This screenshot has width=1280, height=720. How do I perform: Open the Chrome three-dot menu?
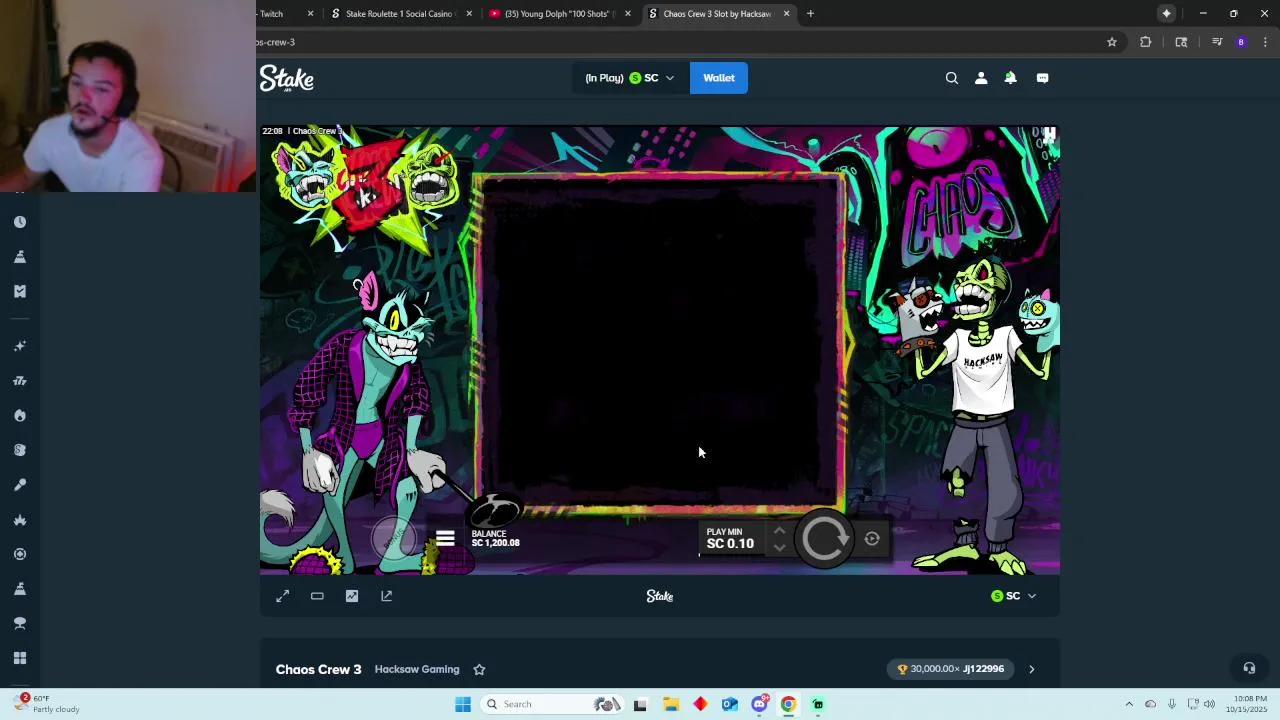pyautogui.click(x=1265, y=42)
